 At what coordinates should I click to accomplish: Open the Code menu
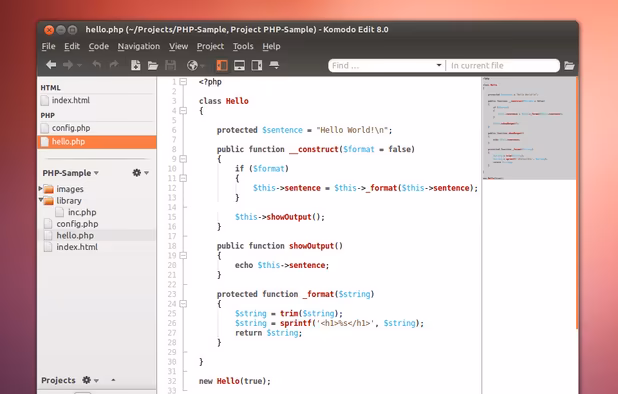point(99,46)
